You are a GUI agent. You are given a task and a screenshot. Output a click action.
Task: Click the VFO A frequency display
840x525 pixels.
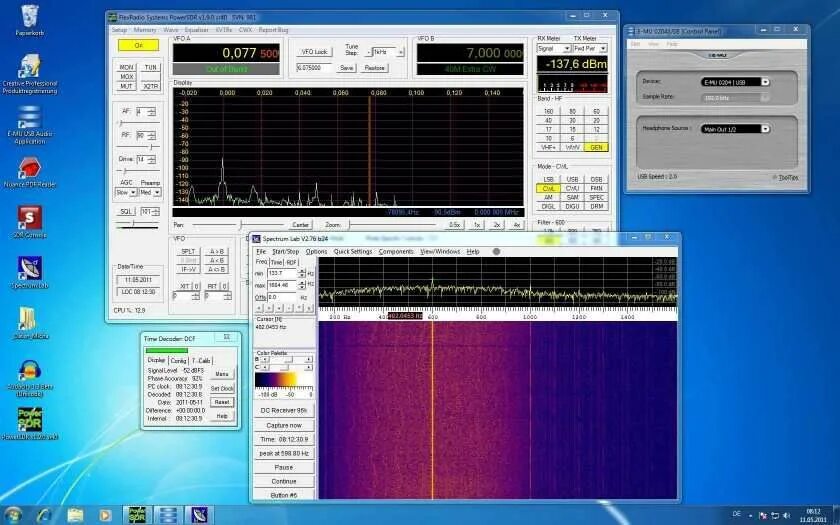click(x=226, y=53)
